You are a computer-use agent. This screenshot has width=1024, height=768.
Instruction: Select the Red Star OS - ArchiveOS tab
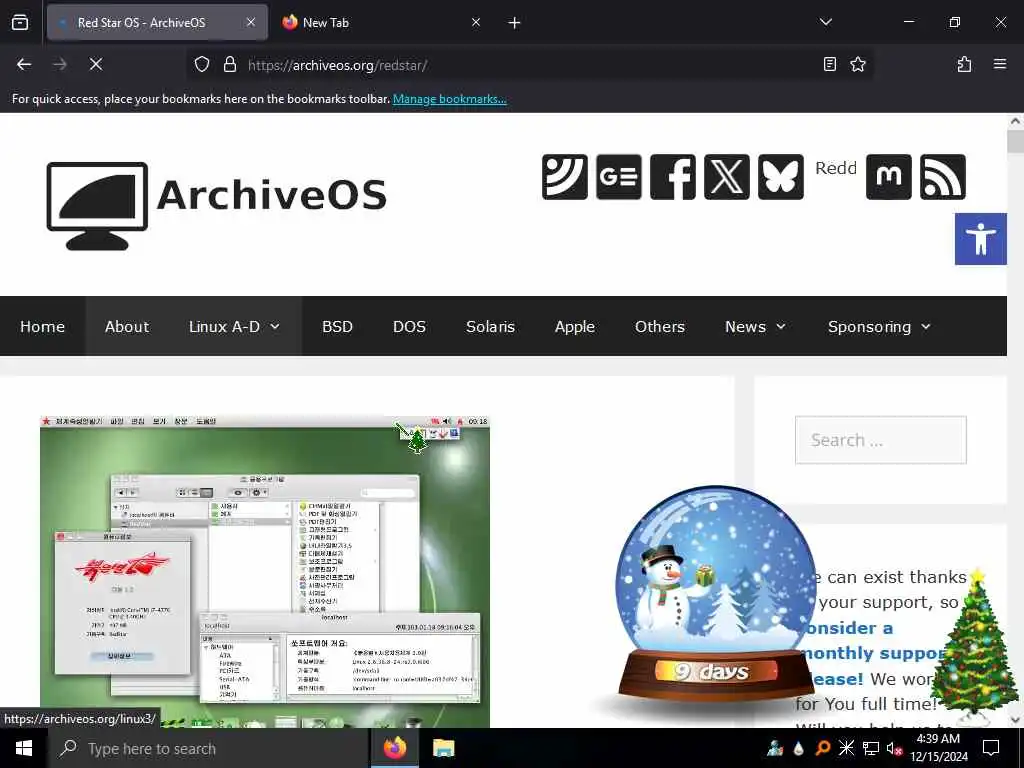coord(157,22)
